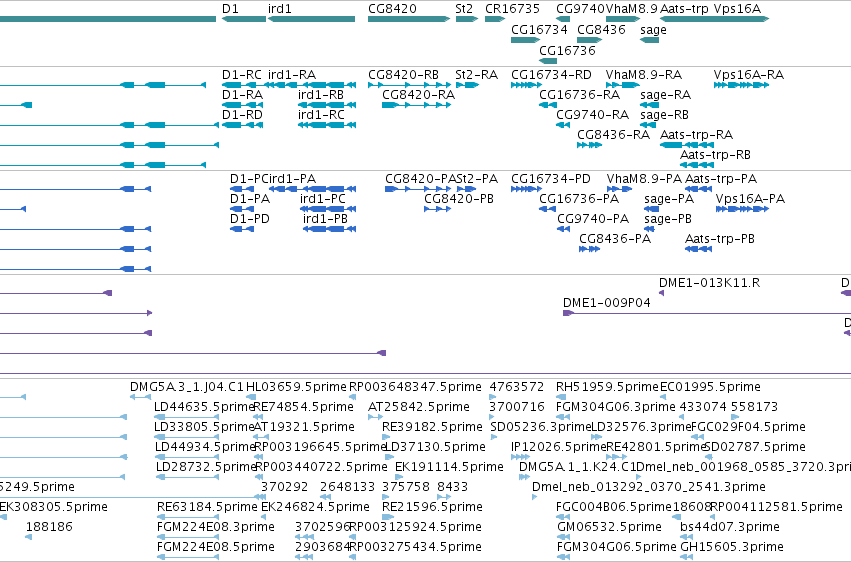The width and height of the screenshot is (851, 562).
Task: Click the VhaM8.9-RA transcript label
Action: pyautogui.click(x=644, y=74)
